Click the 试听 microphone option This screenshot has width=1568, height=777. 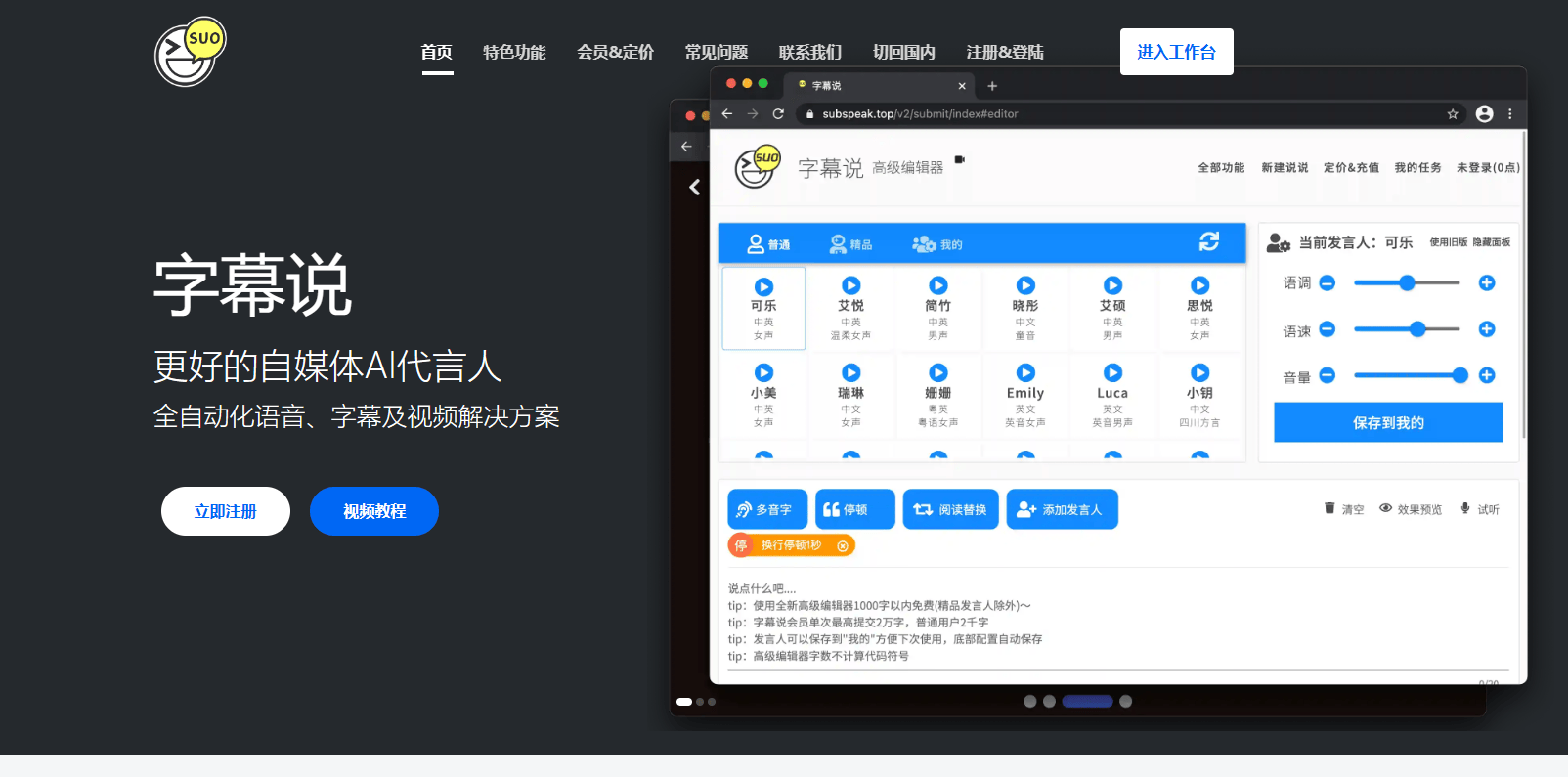tap(1480, 509)
